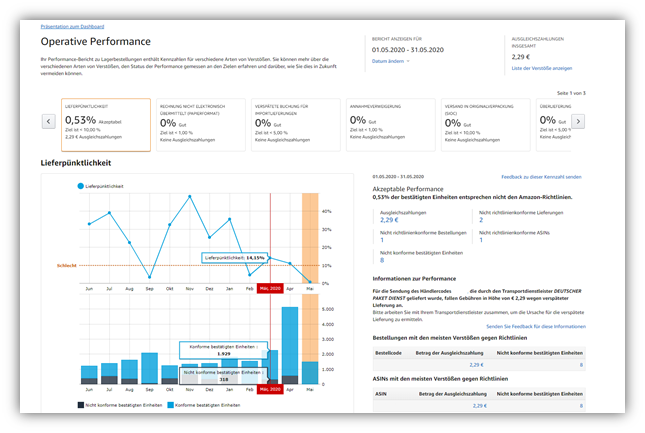The height and width of the screenshot is (433, 645).
Task: Select the Annahmeverweigerung card
Action: (391, 125)
